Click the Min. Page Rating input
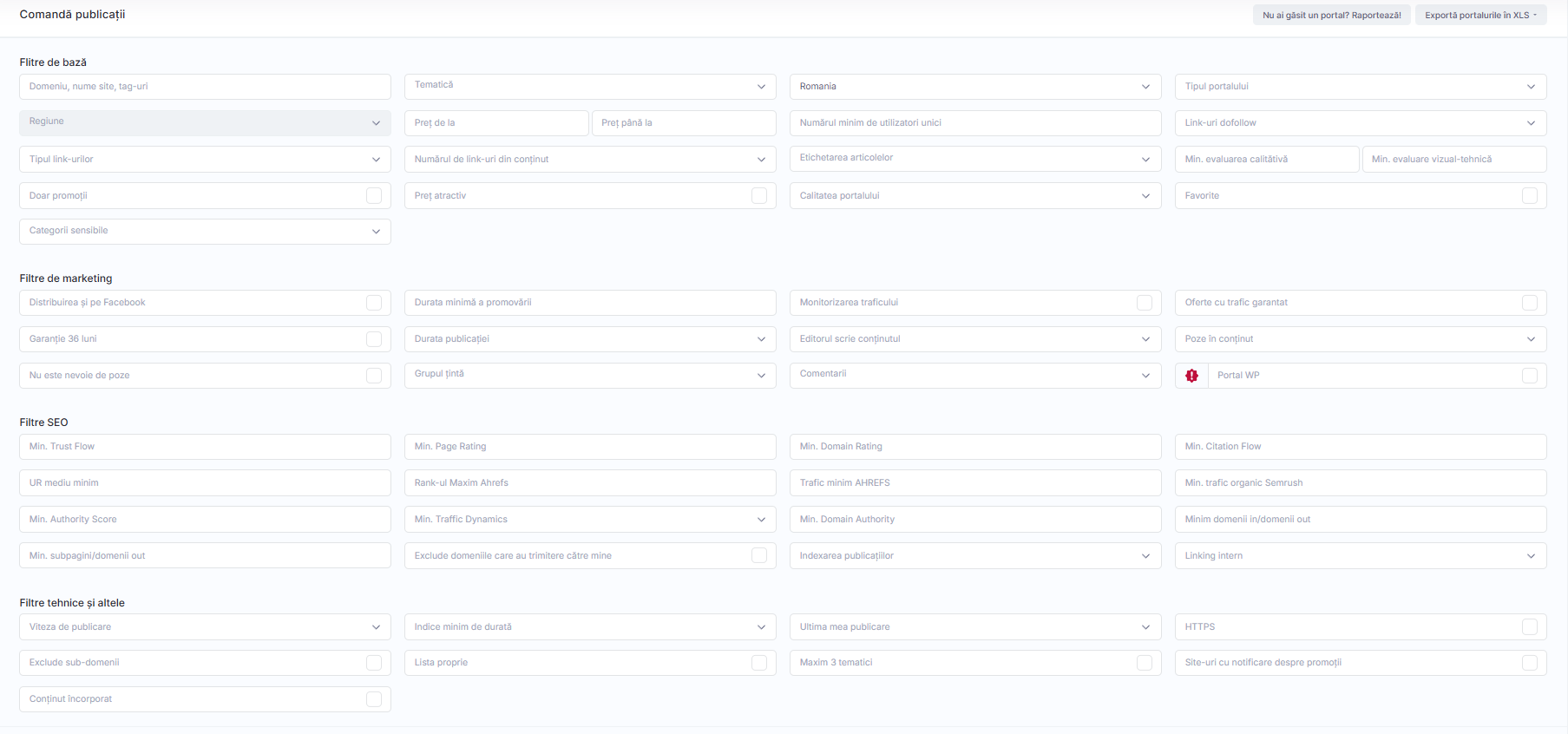Viewport: 1568px width, 734px height. click(590, 447)
